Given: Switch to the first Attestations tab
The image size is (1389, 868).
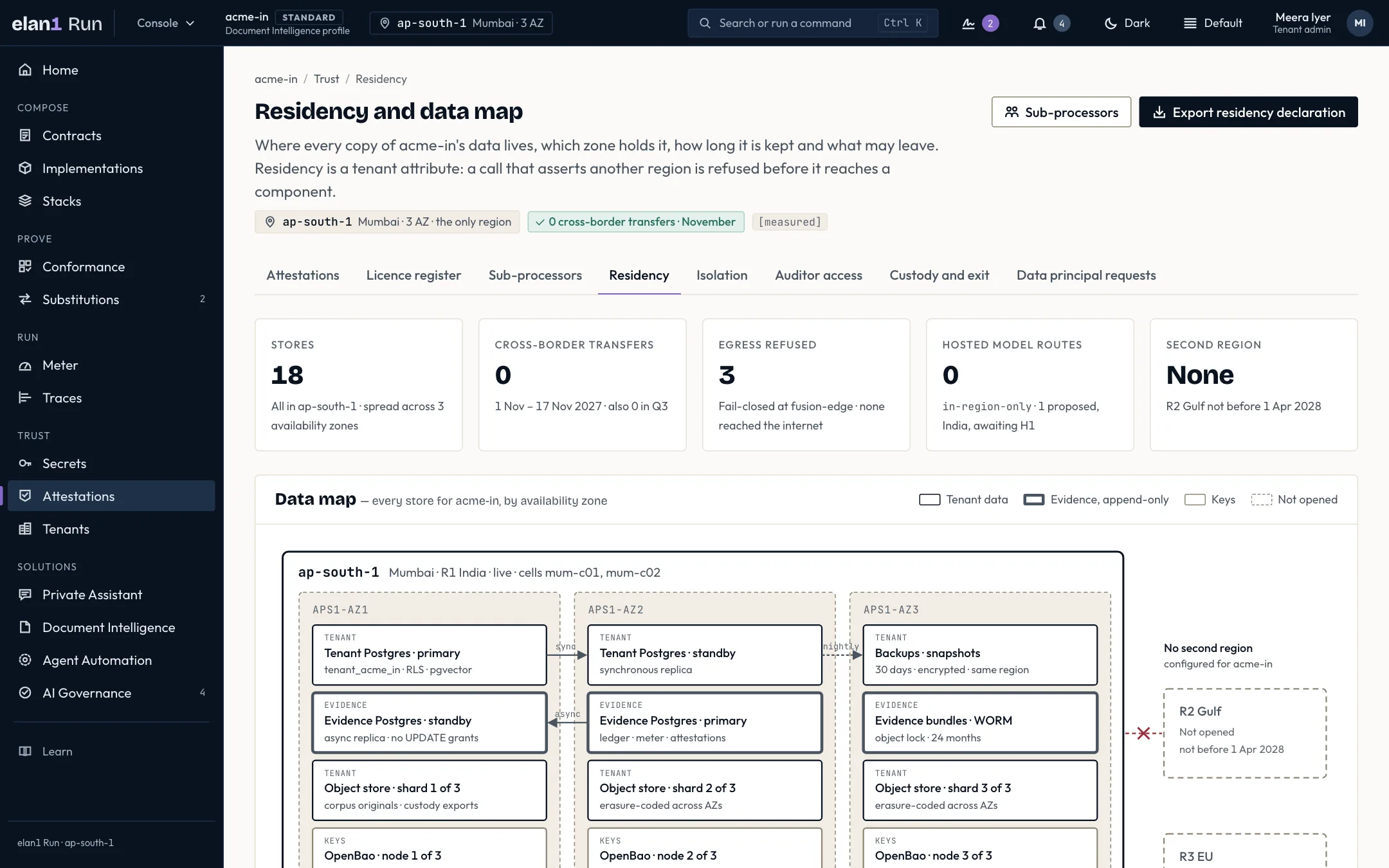Looking at the screenshot, I should point(302,275).
